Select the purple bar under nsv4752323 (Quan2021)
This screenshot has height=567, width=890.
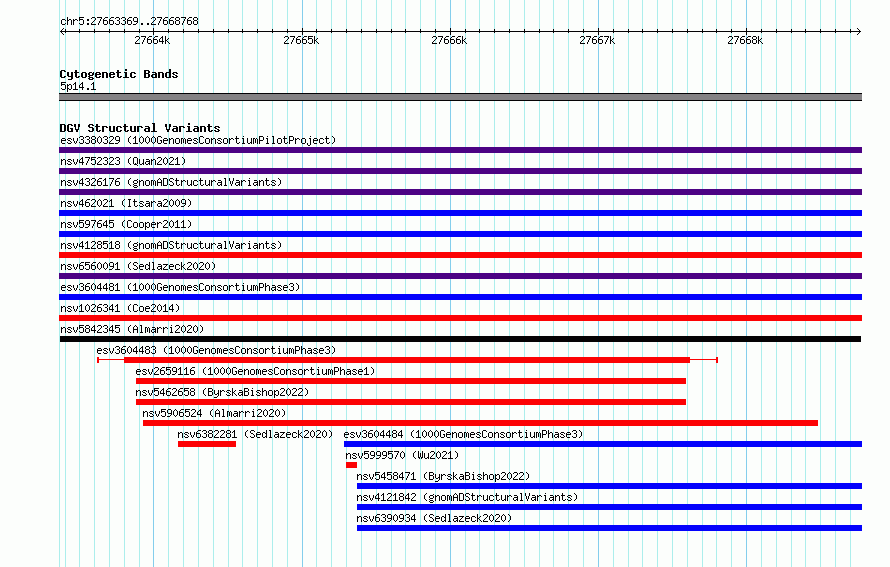(460, 171)
